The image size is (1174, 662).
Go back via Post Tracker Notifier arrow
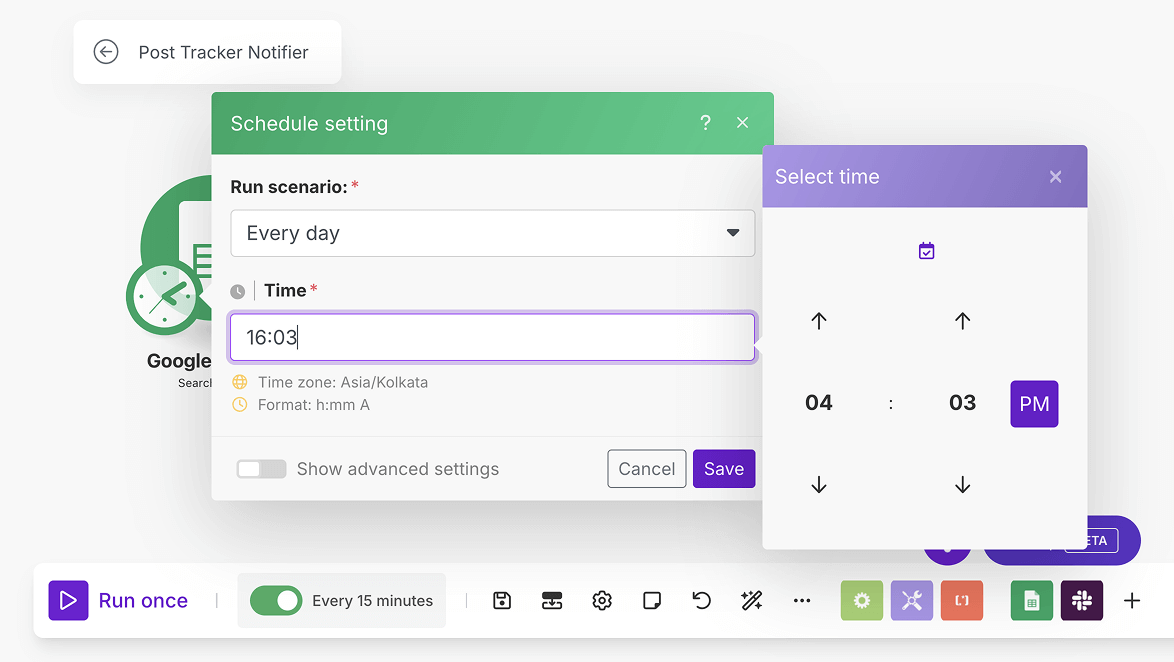(106, 52)
